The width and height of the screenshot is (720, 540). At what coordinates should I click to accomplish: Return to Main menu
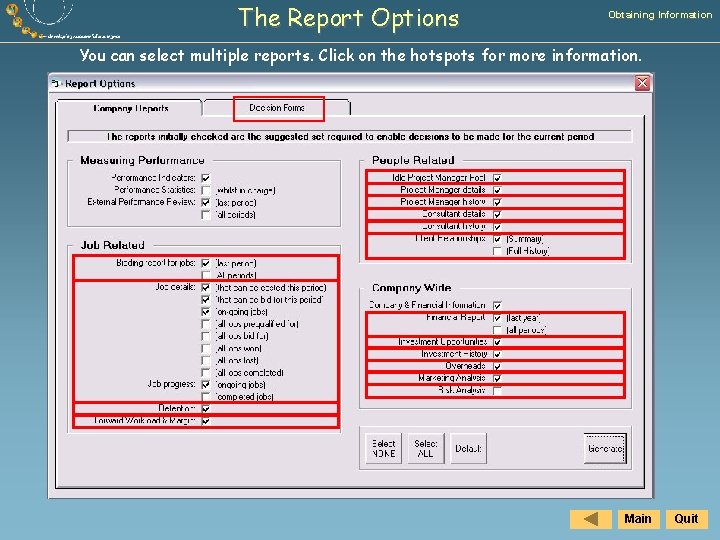pyautogui.click(x=638, y=519)
